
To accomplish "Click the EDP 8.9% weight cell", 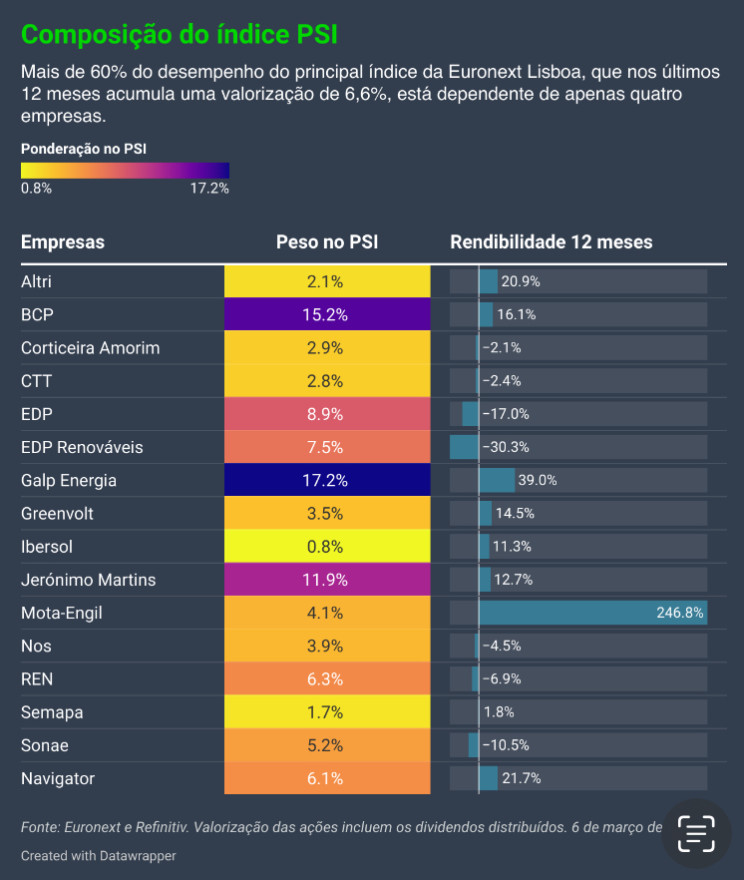I will [327, 414].
